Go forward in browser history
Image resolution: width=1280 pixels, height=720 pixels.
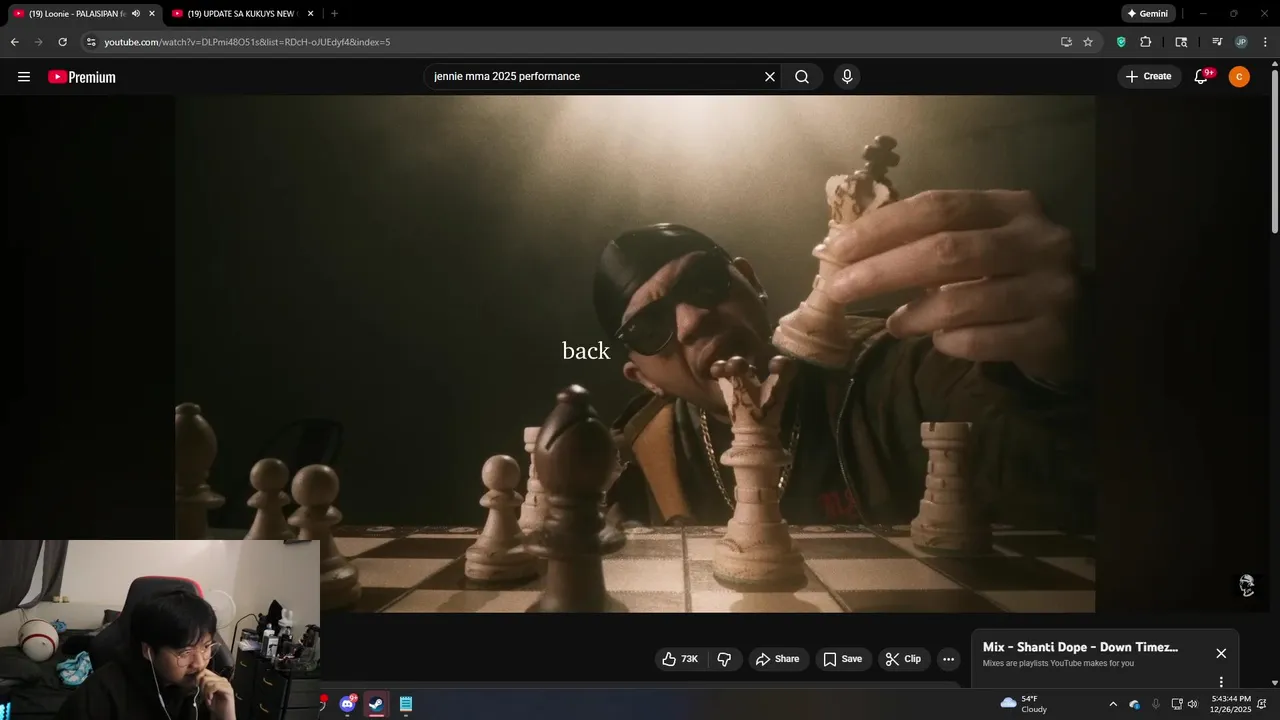click(x=38, y=42)
